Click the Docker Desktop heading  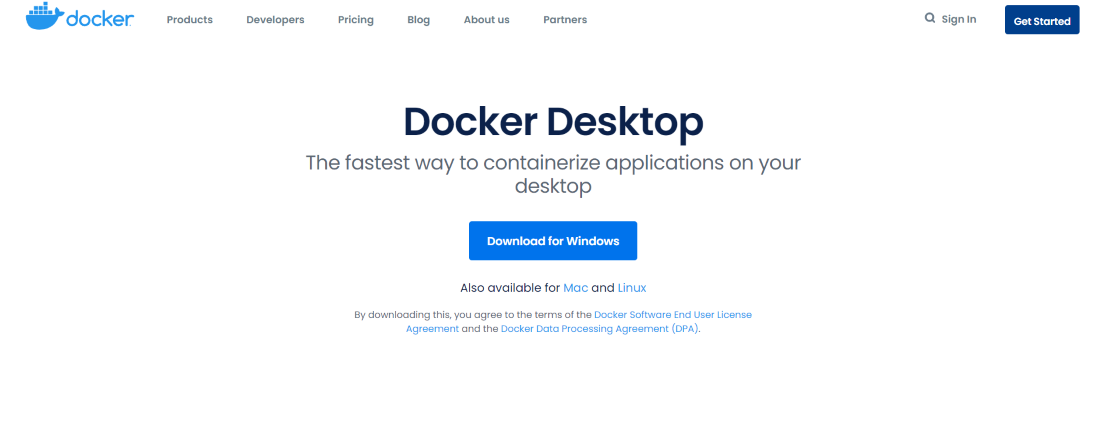point(553,121)
